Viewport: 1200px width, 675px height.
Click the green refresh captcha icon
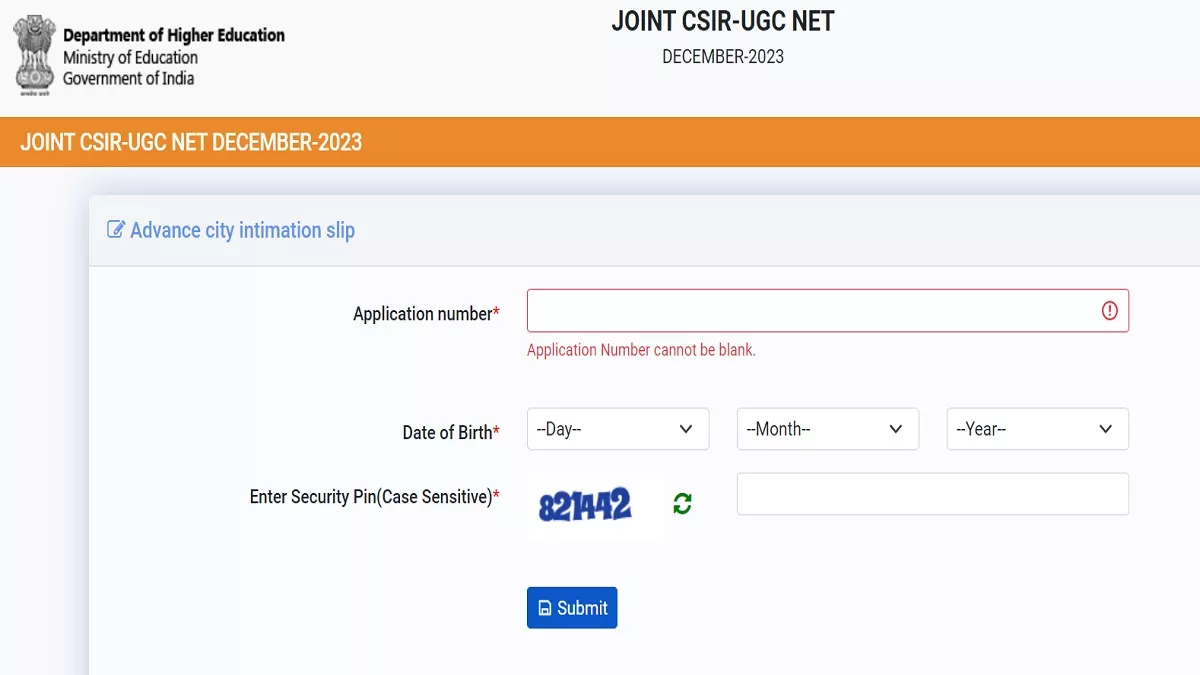pos(682,504)
